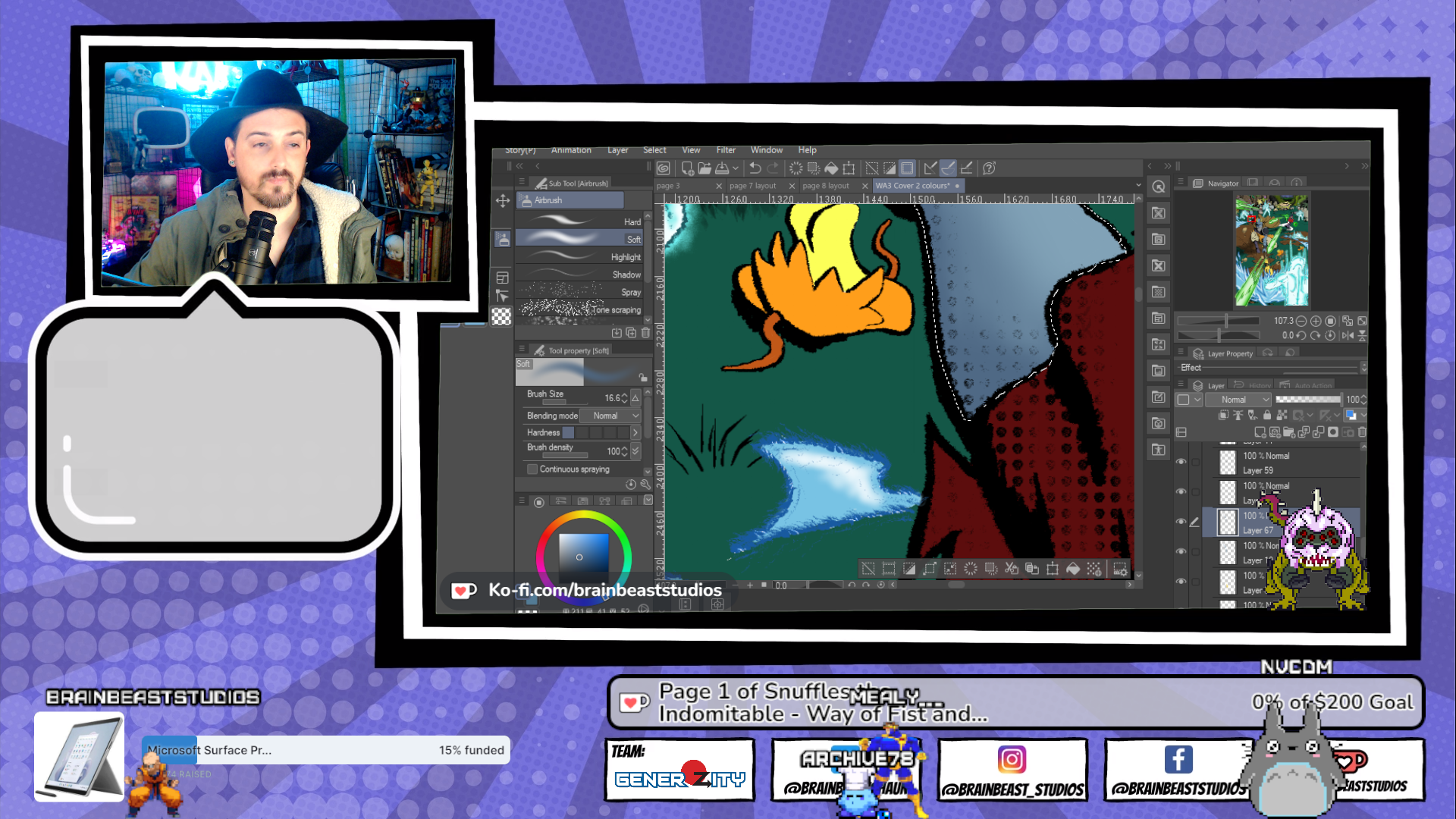This screenshot has height=819, width=1456.
Task: Open the Filter menu
Action: [726, 150]
